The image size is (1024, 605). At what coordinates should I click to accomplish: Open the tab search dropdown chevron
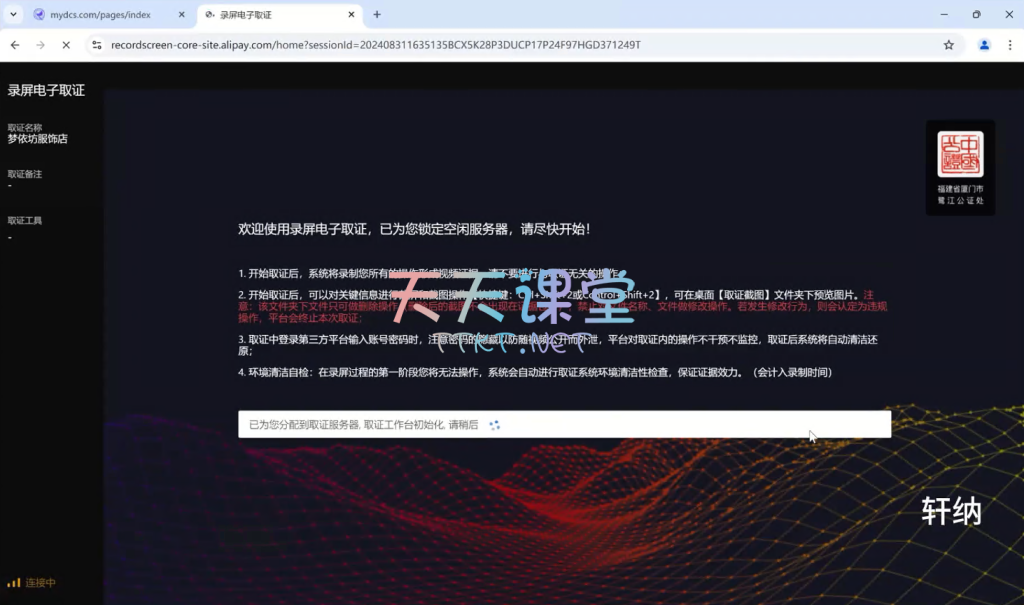tap(14, 15)
